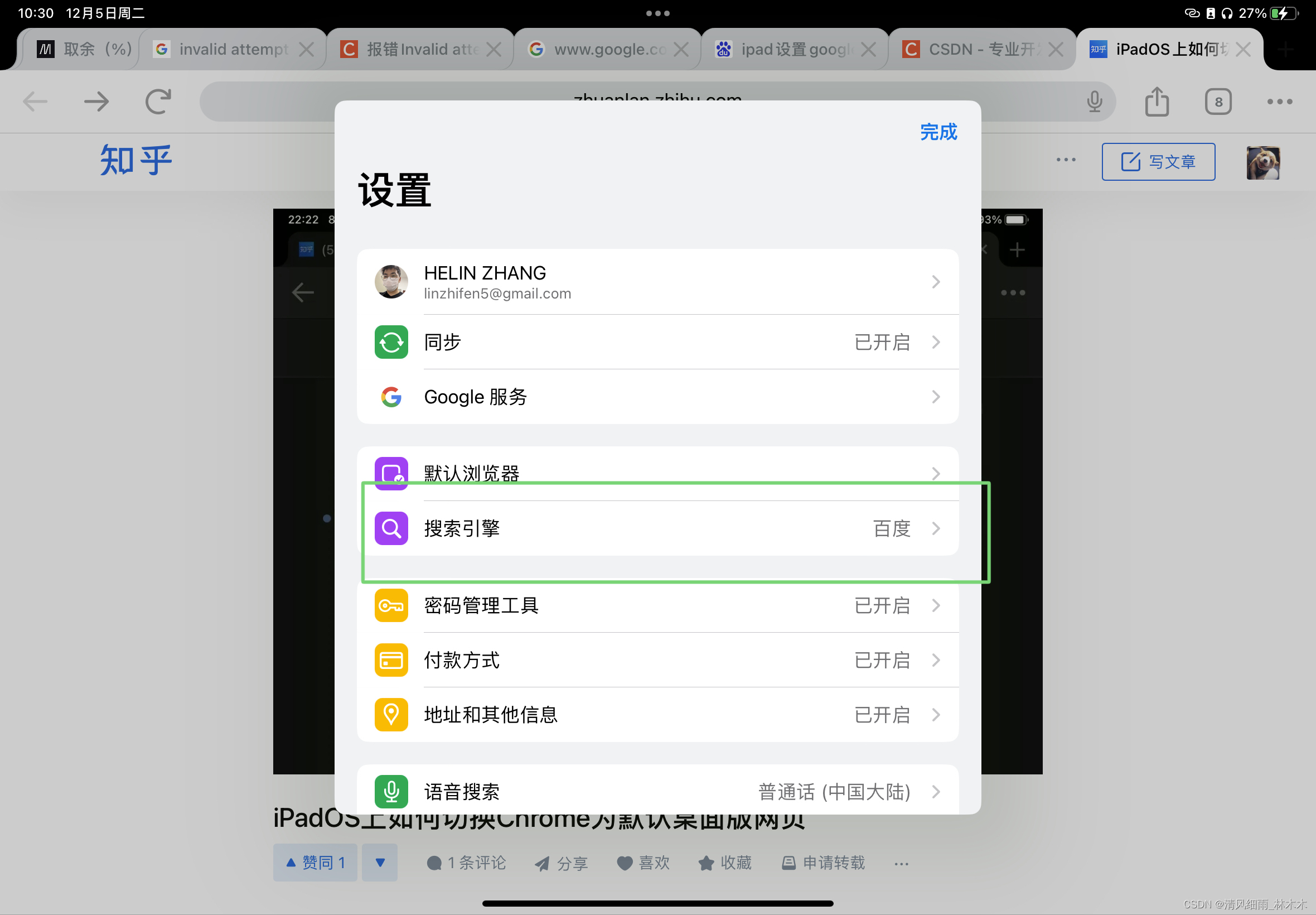This screenshot has width=1316, height=915.
Task: Tap the green 同步 sync icon
Action: coord(391,341)
